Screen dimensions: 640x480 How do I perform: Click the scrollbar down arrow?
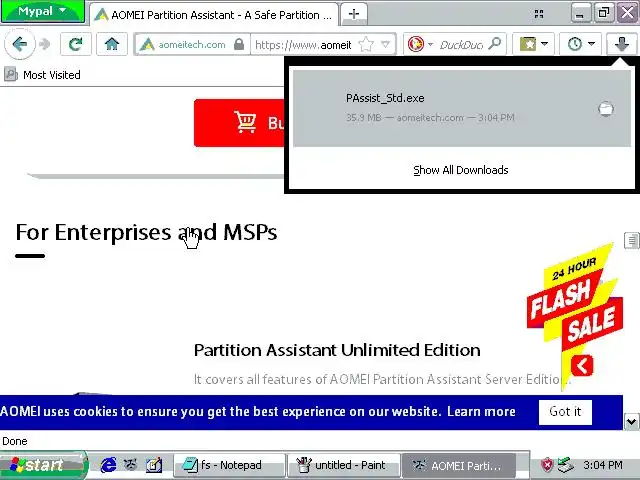(631, 422)
